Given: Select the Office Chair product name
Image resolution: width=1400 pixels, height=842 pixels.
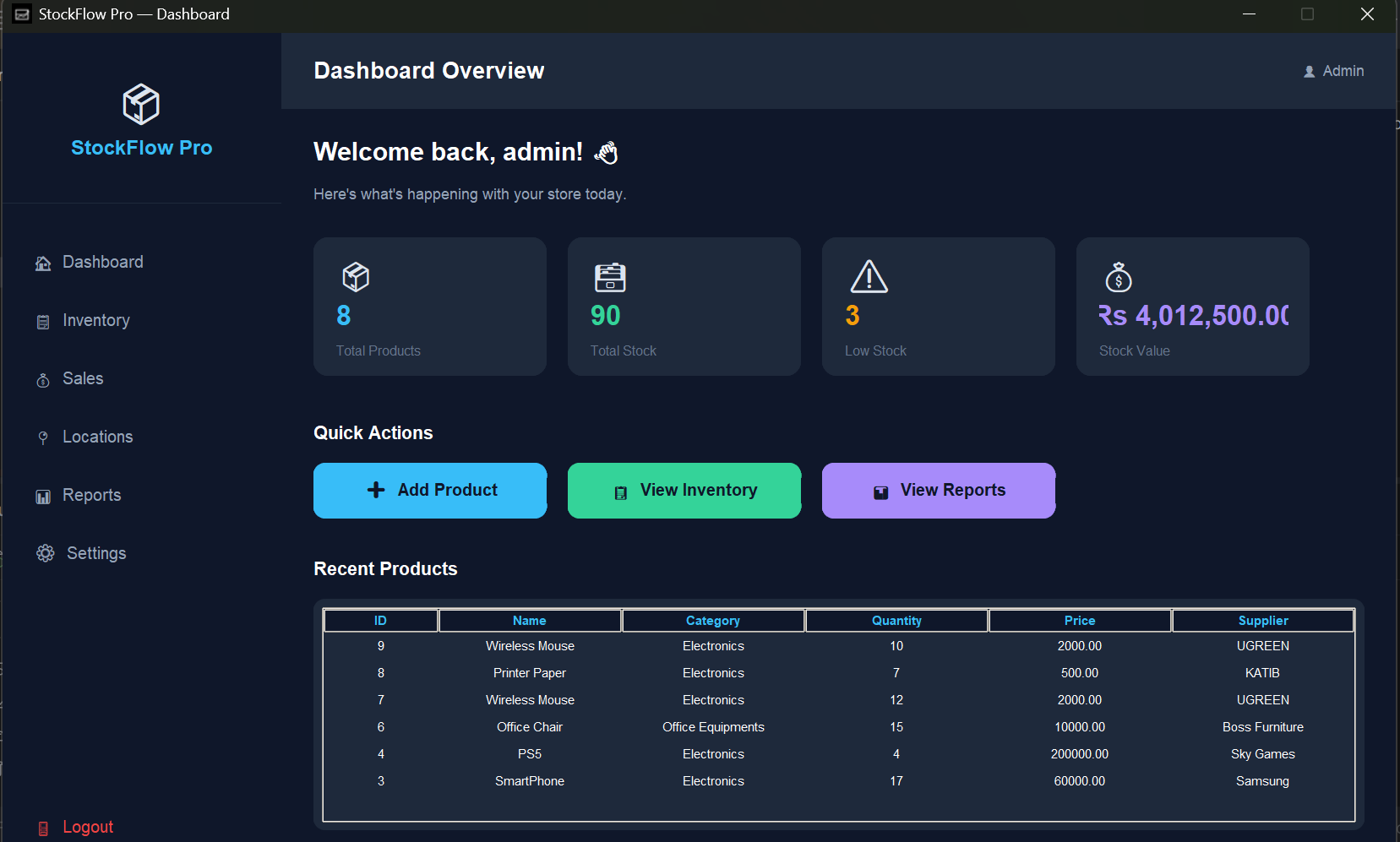Looking at the screenshot, I should [x=530, y=727].
